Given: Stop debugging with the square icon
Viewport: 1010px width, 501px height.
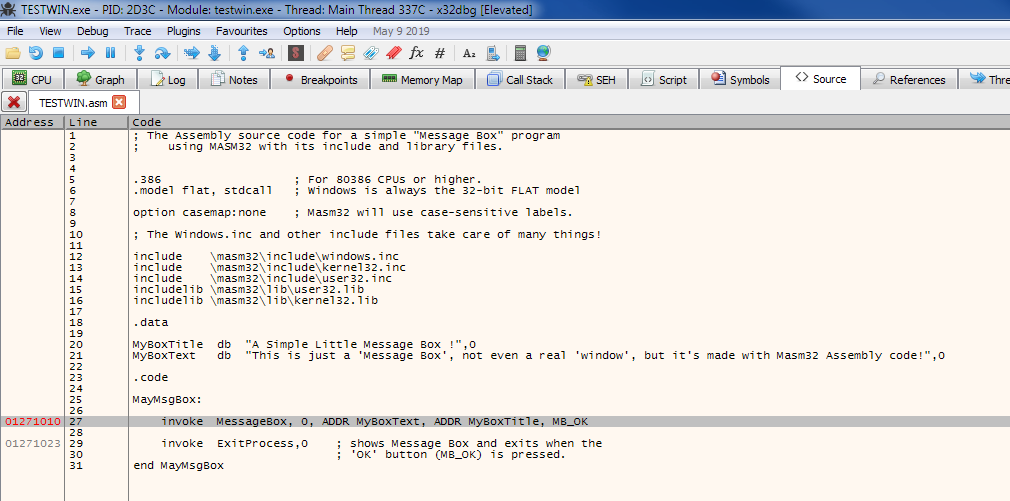Looking at the screenshot, I should tap(58, 53).
